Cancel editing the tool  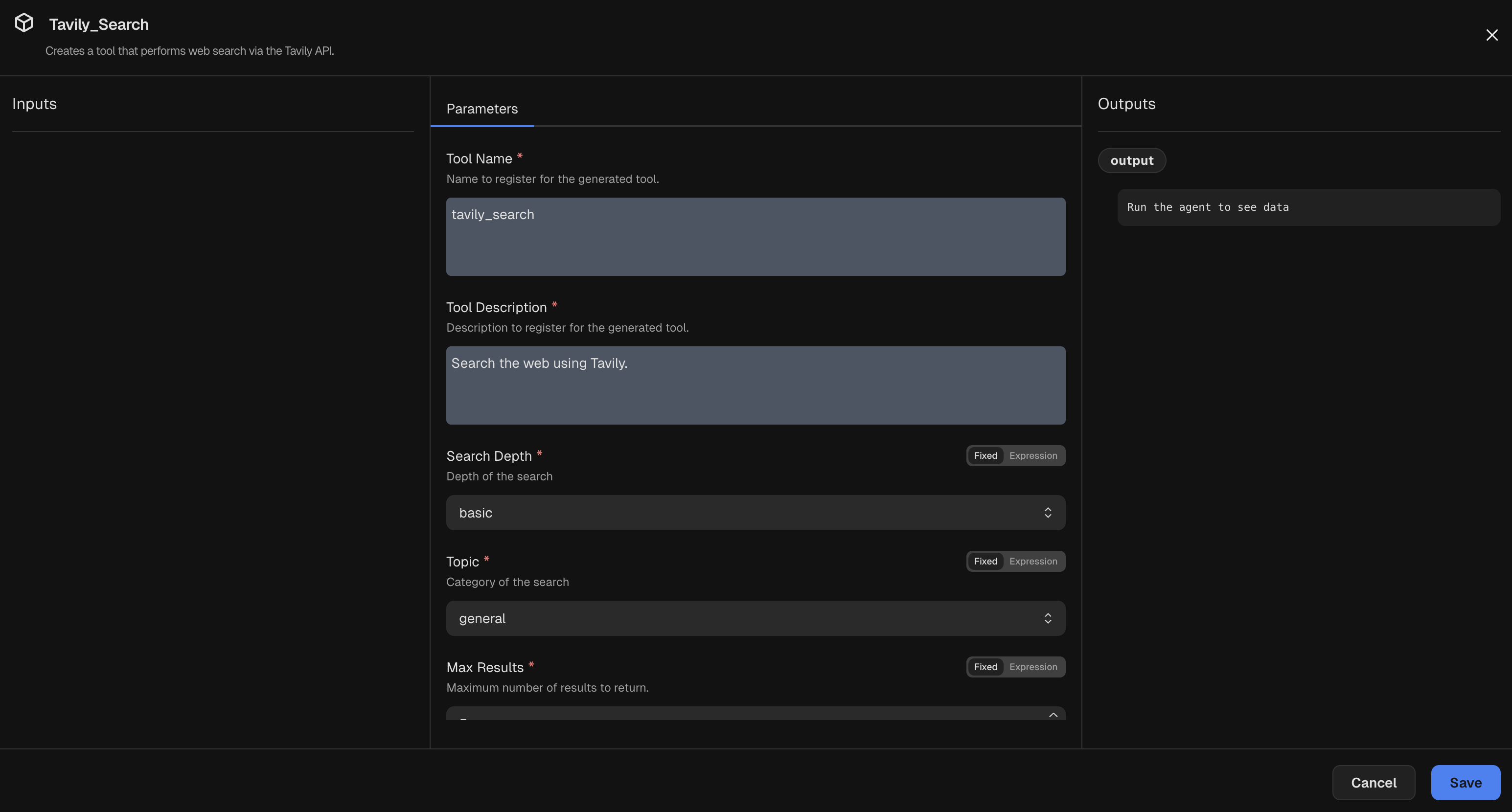point(1374,782)
